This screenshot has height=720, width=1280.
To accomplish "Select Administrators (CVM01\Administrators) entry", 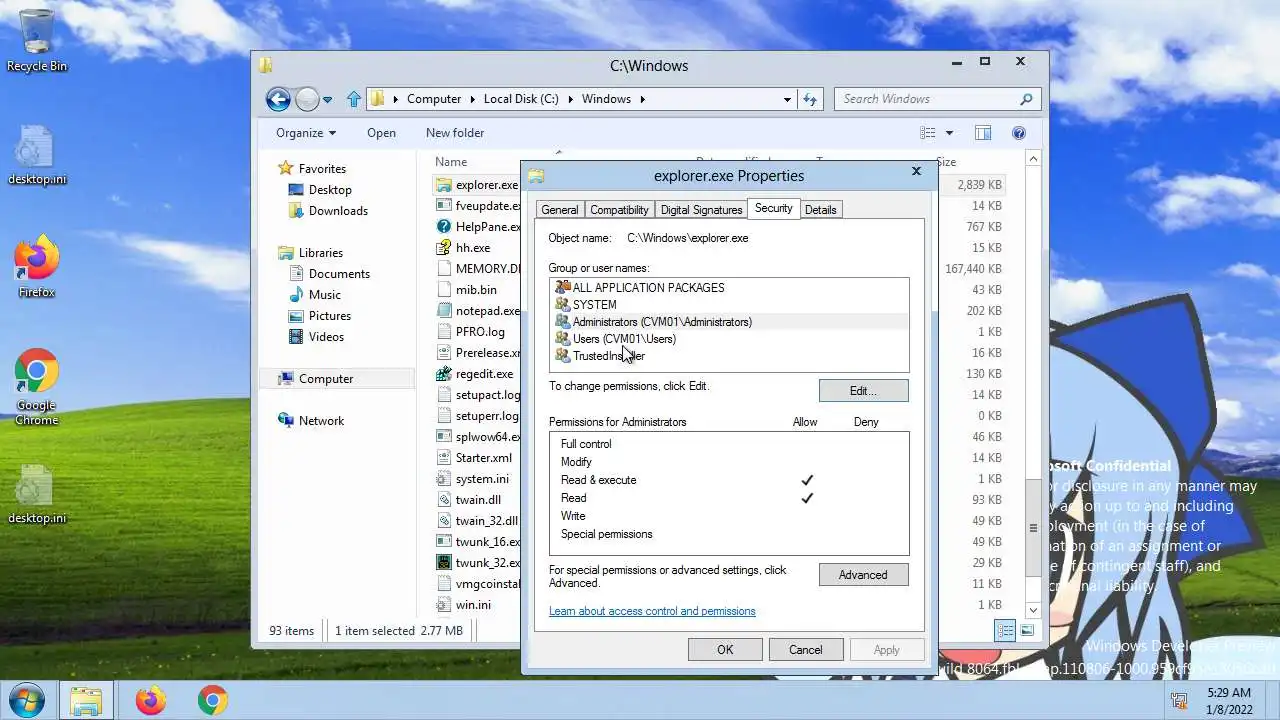I will tap(662, 322).
